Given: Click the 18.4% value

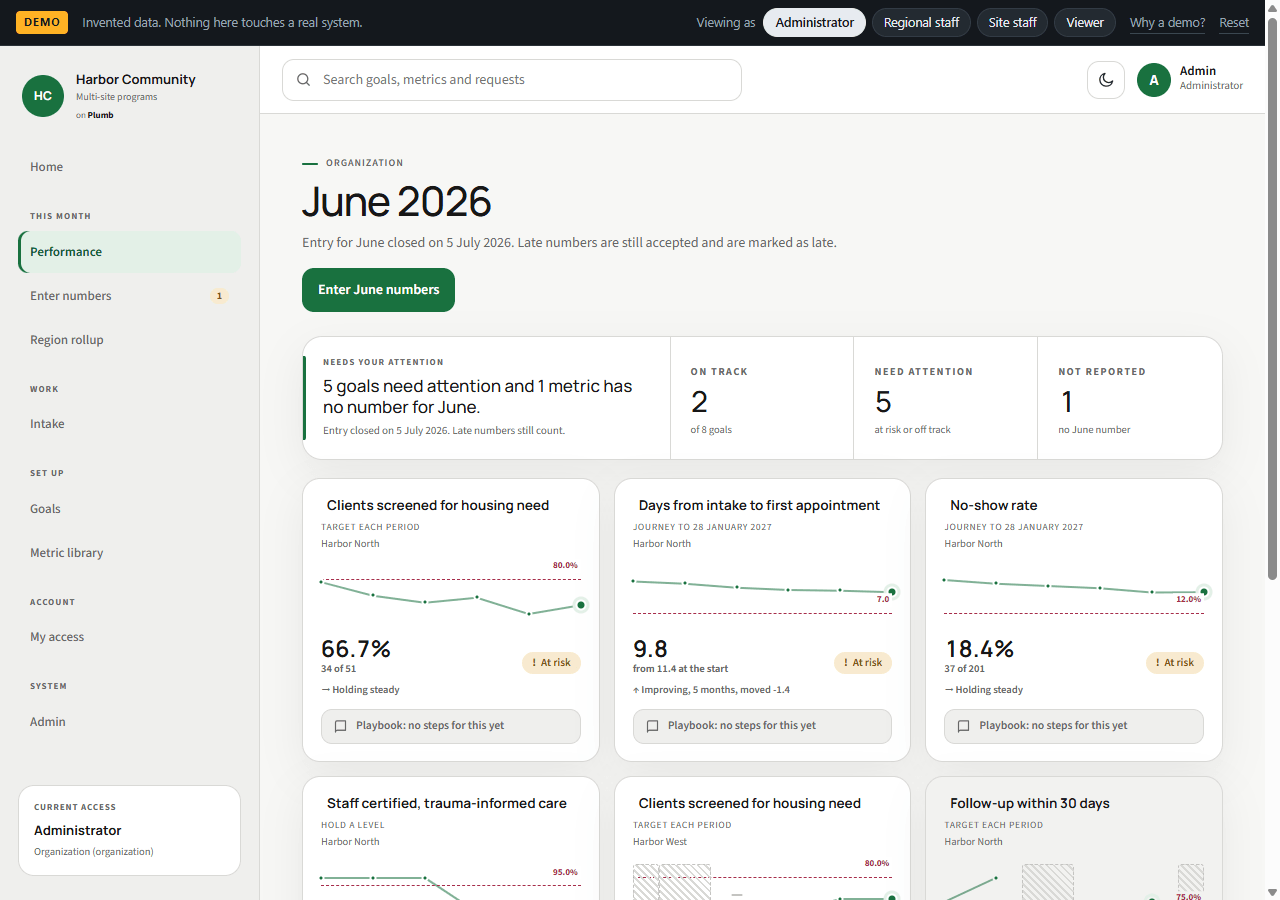Looking at the screenshot, I should coord(979,649).
